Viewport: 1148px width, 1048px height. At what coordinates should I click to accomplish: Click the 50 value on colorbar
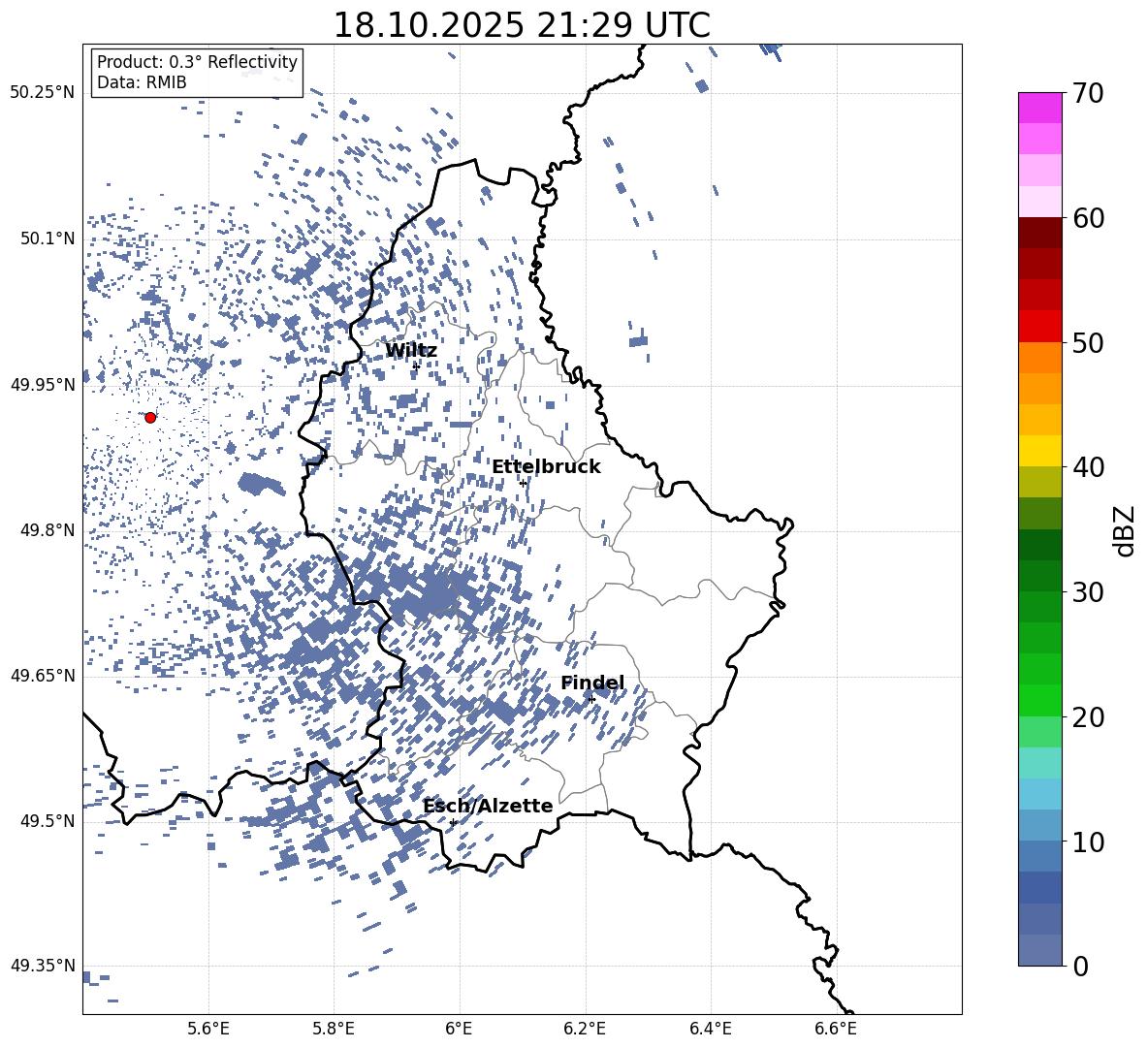(1088, 343)
